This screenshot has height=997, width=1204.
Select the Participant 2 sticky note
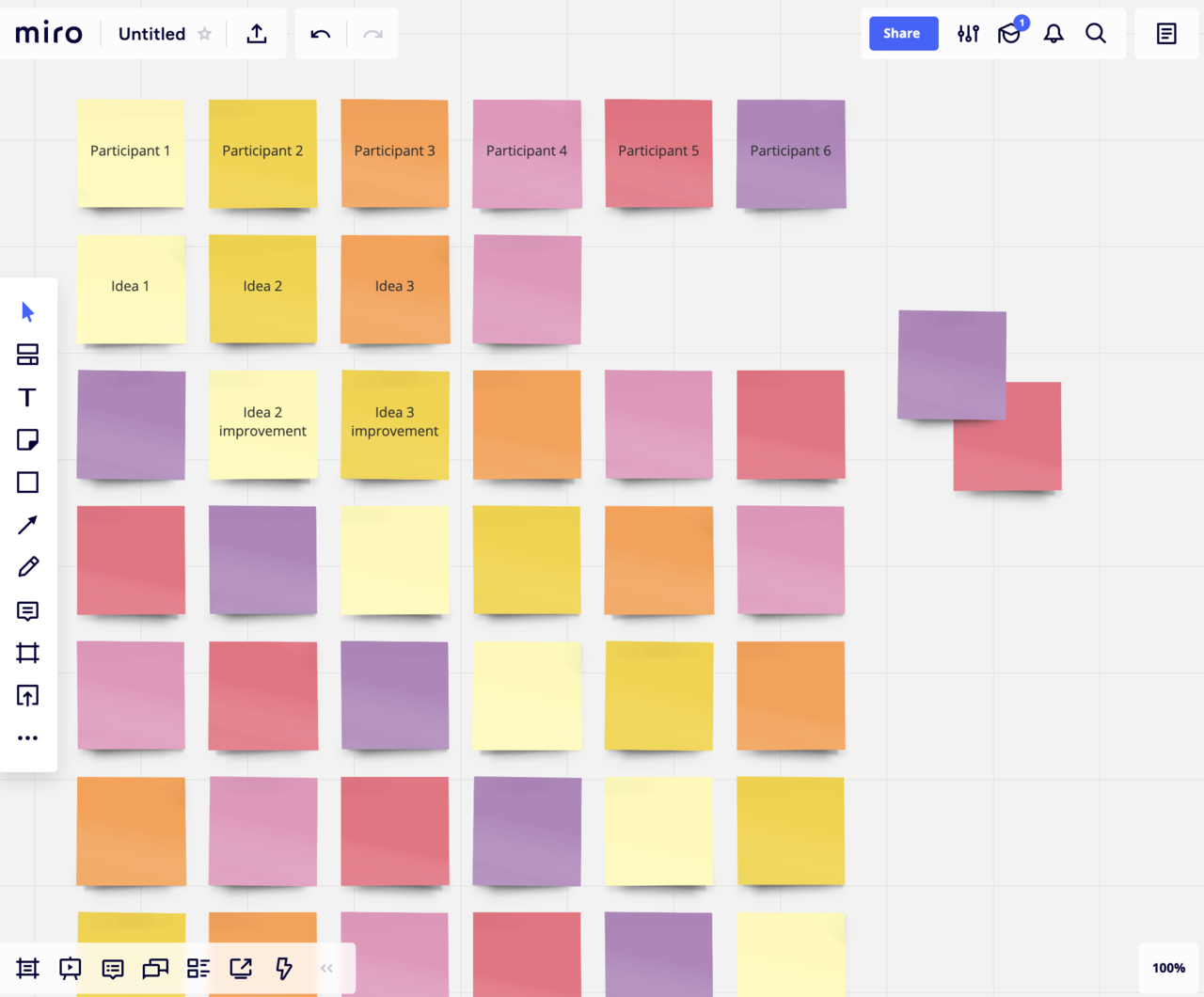pyautogui.click(x=262, y=153)
